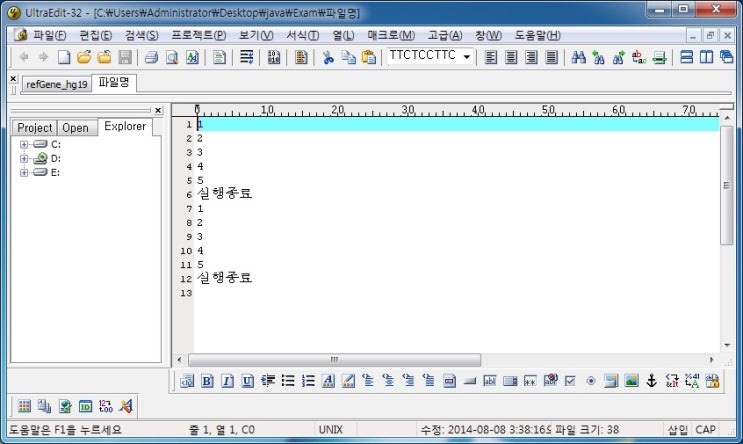Viewport: 743px width, 444px height.
Task: Justify text with the toolbar icon
Action: 551,57
